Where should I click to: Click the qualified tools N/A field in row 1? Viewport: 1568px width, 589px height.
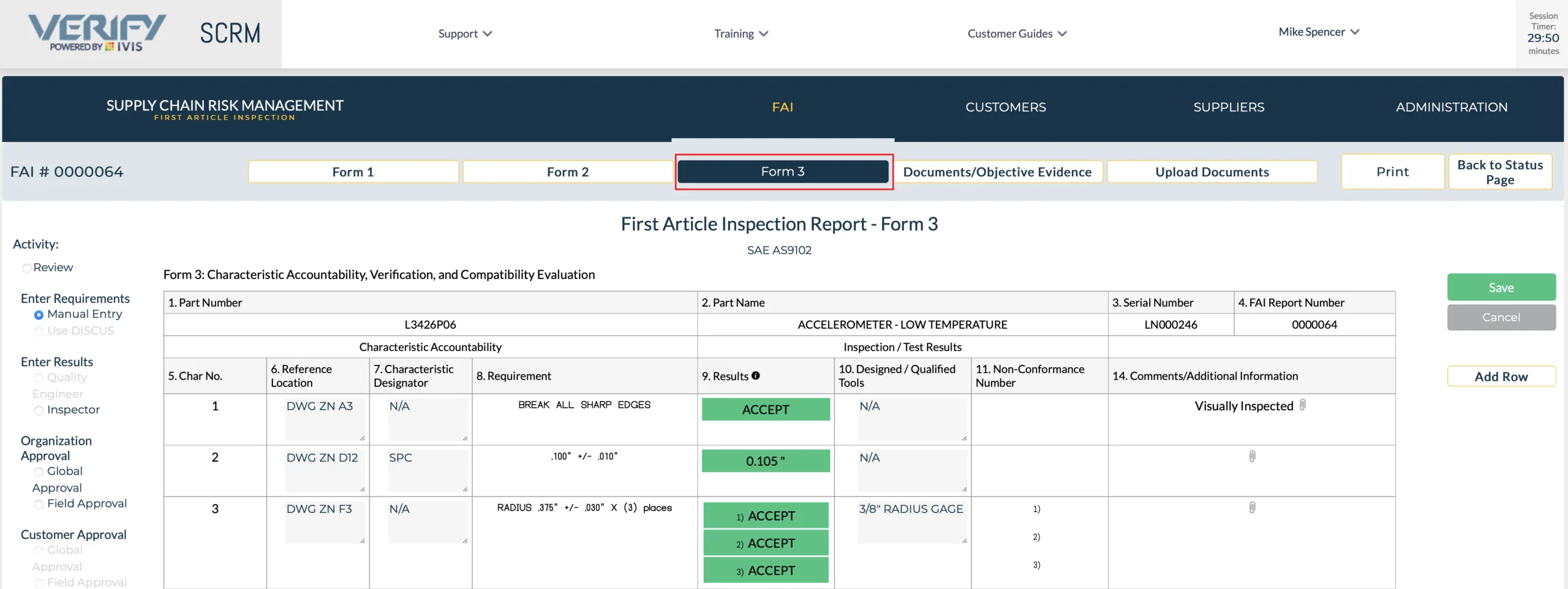[x=913, y=419]
